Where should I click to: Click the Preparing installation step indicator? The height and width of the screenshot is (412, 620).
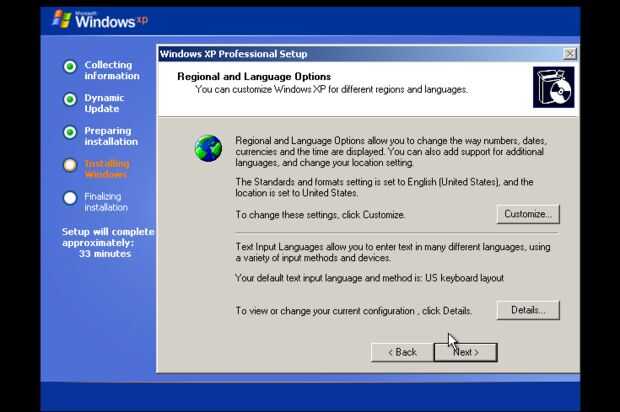point(70,132)
